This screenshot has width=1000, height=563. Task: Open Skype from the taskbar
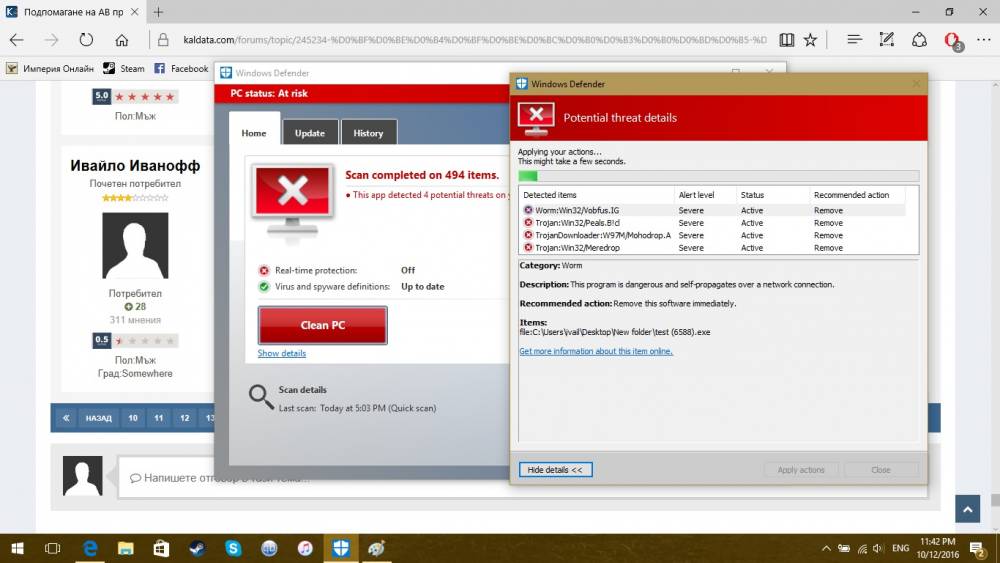pos(233,548)
